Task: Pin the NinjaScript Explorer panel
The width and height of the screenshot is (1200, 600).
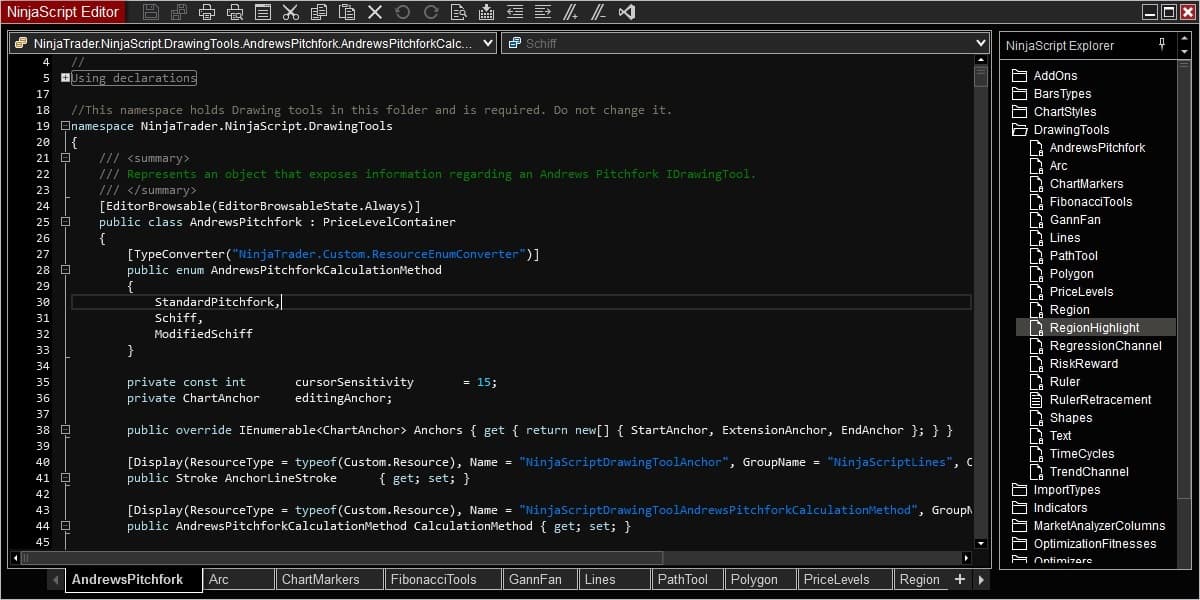Action: coord(1161,45)
